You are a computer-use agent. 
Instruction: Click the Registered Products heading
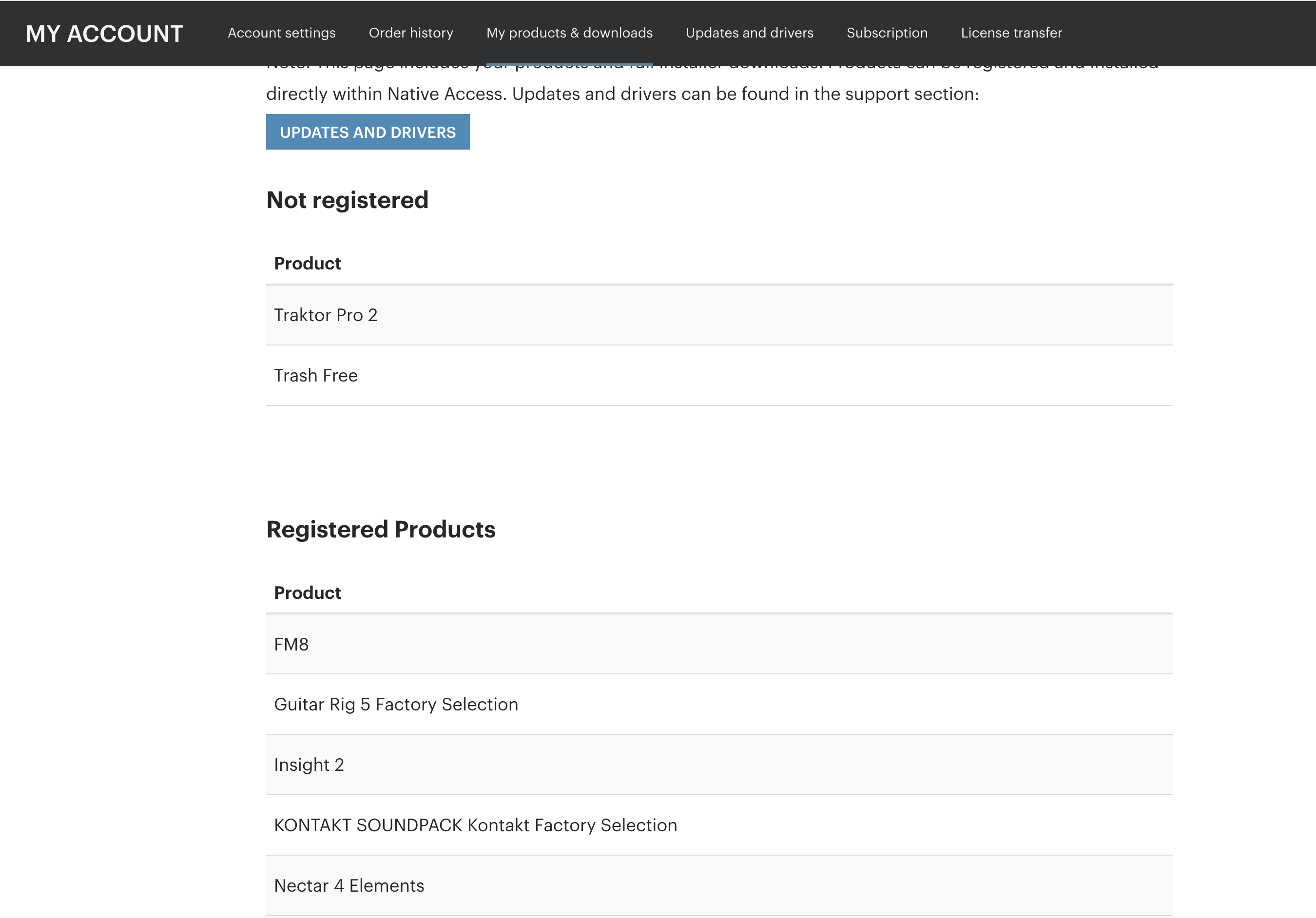tap(381, 530)
